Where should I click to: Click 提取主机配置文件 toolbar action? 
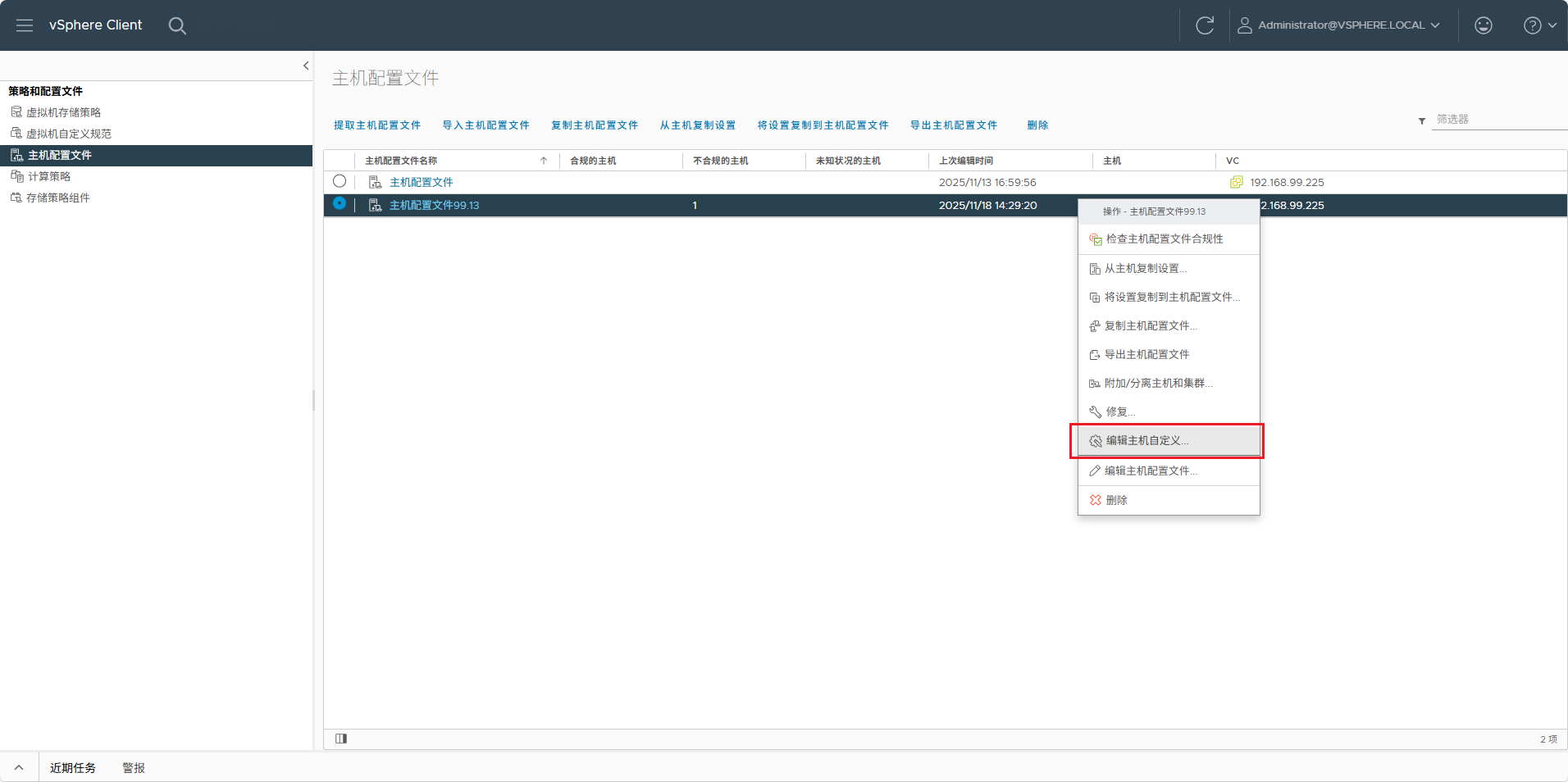coord(377,125)
